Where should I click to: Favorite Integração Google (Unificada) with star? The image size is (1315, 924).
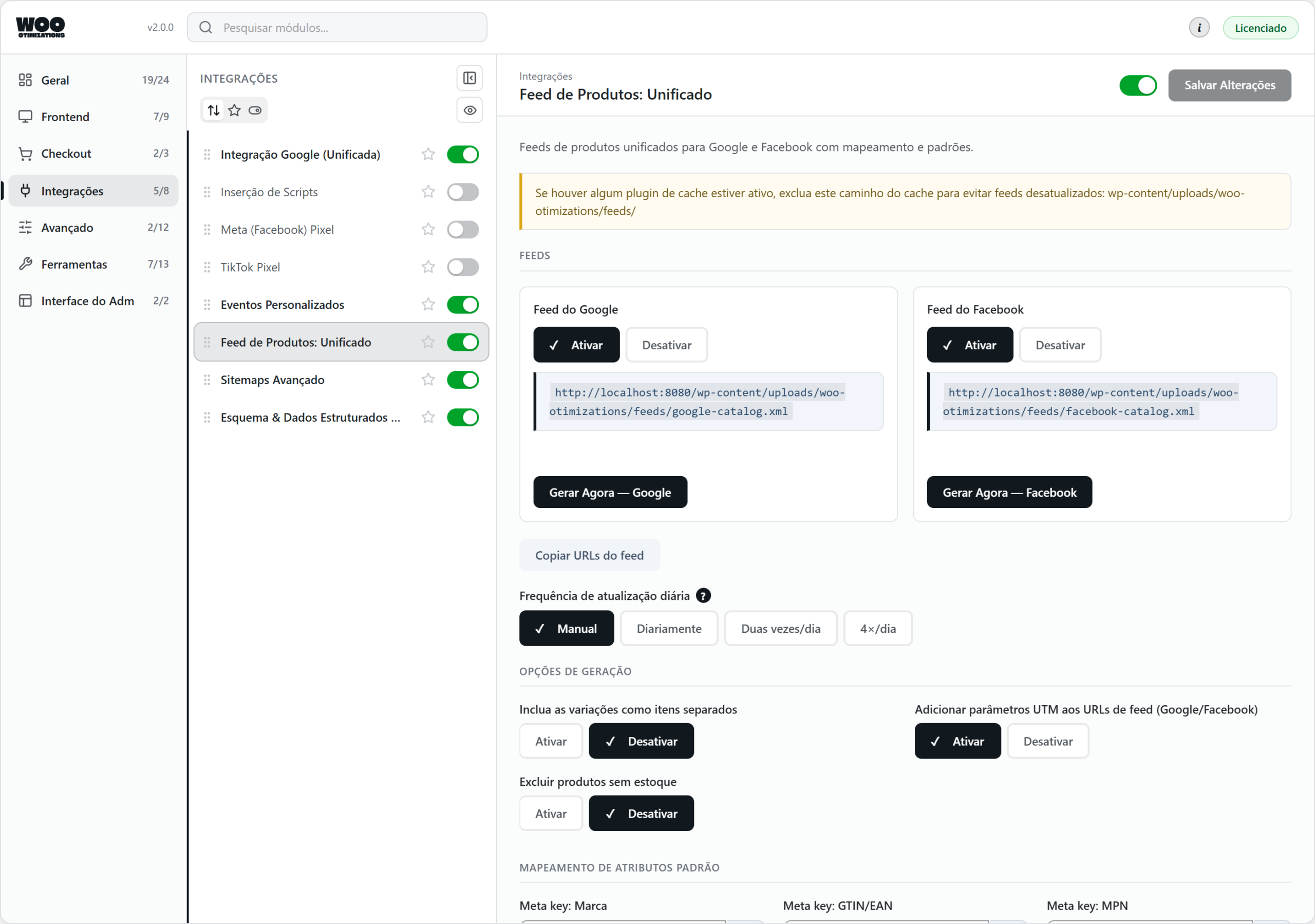pyautogui.click(x=428, y=154)
